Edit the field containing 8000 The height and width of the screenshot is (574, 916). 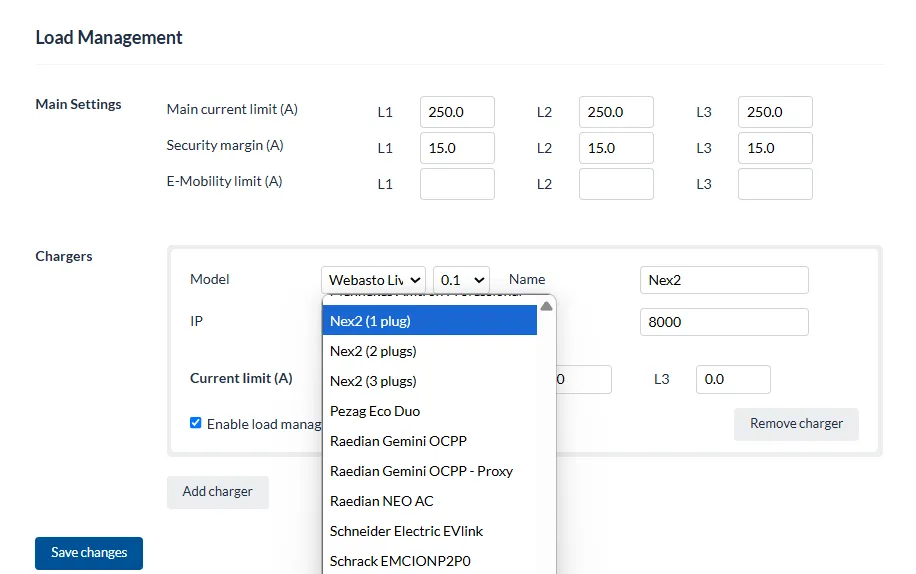click(724, 322)
